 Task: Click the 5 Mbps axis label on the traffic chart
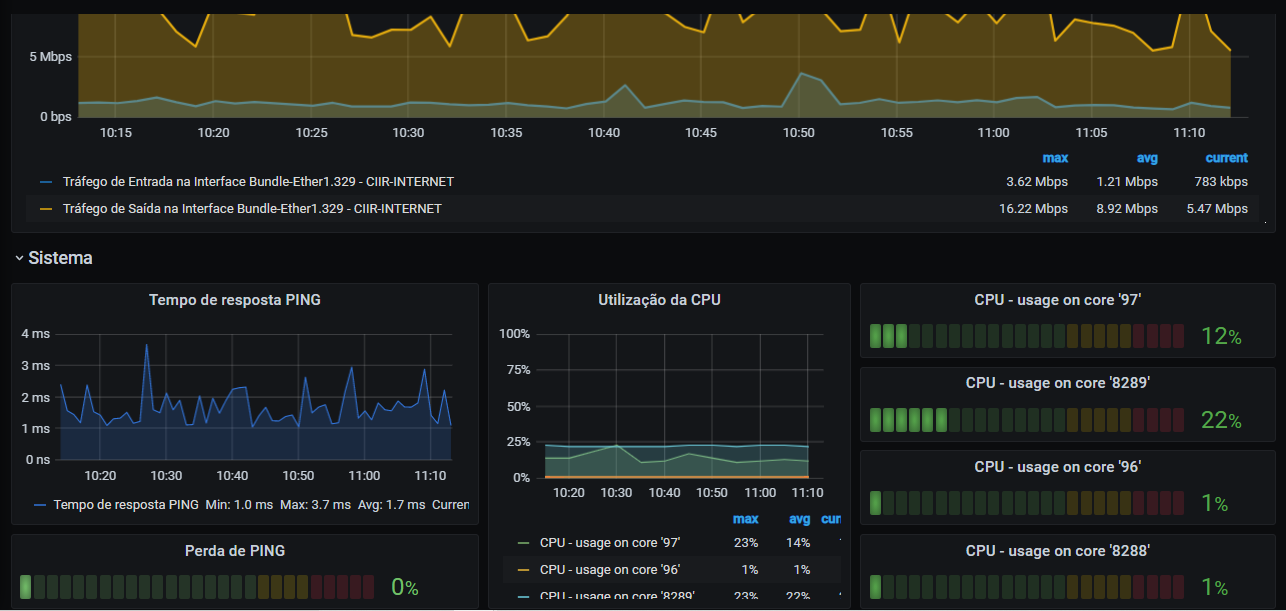tap(51, 57)
